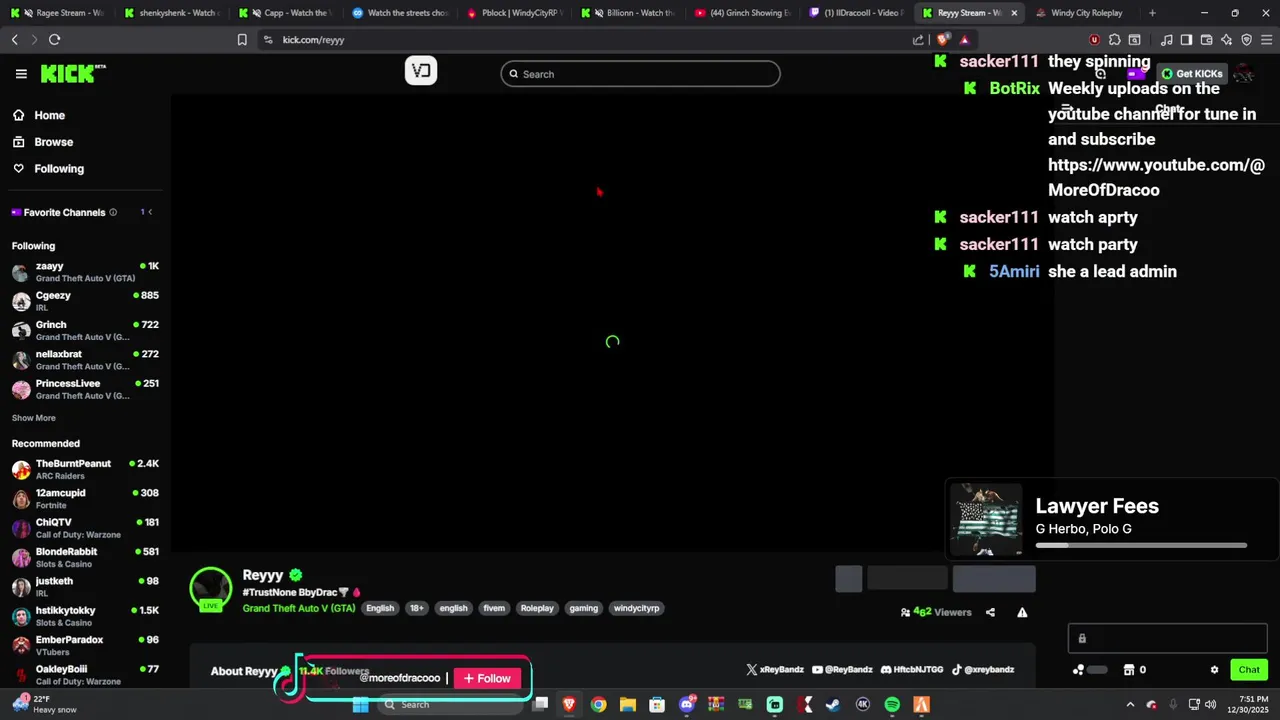Click the stream share icon

click(x=990, y=612)
